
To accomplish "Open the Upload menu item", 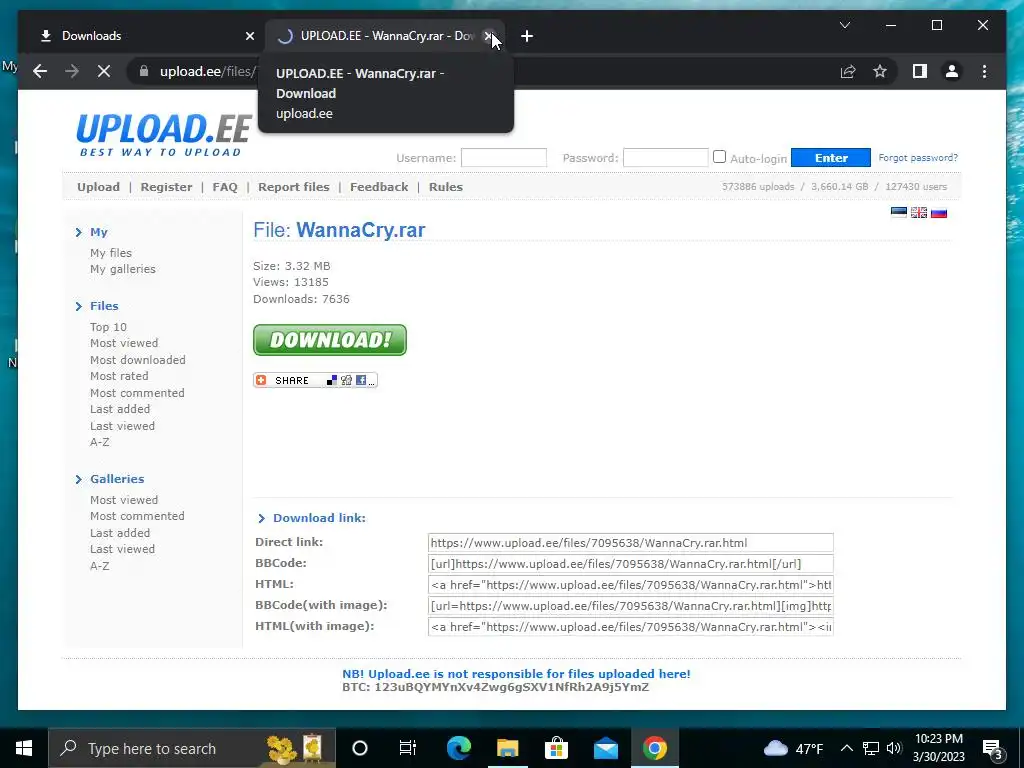I will (x=98, y=187).
